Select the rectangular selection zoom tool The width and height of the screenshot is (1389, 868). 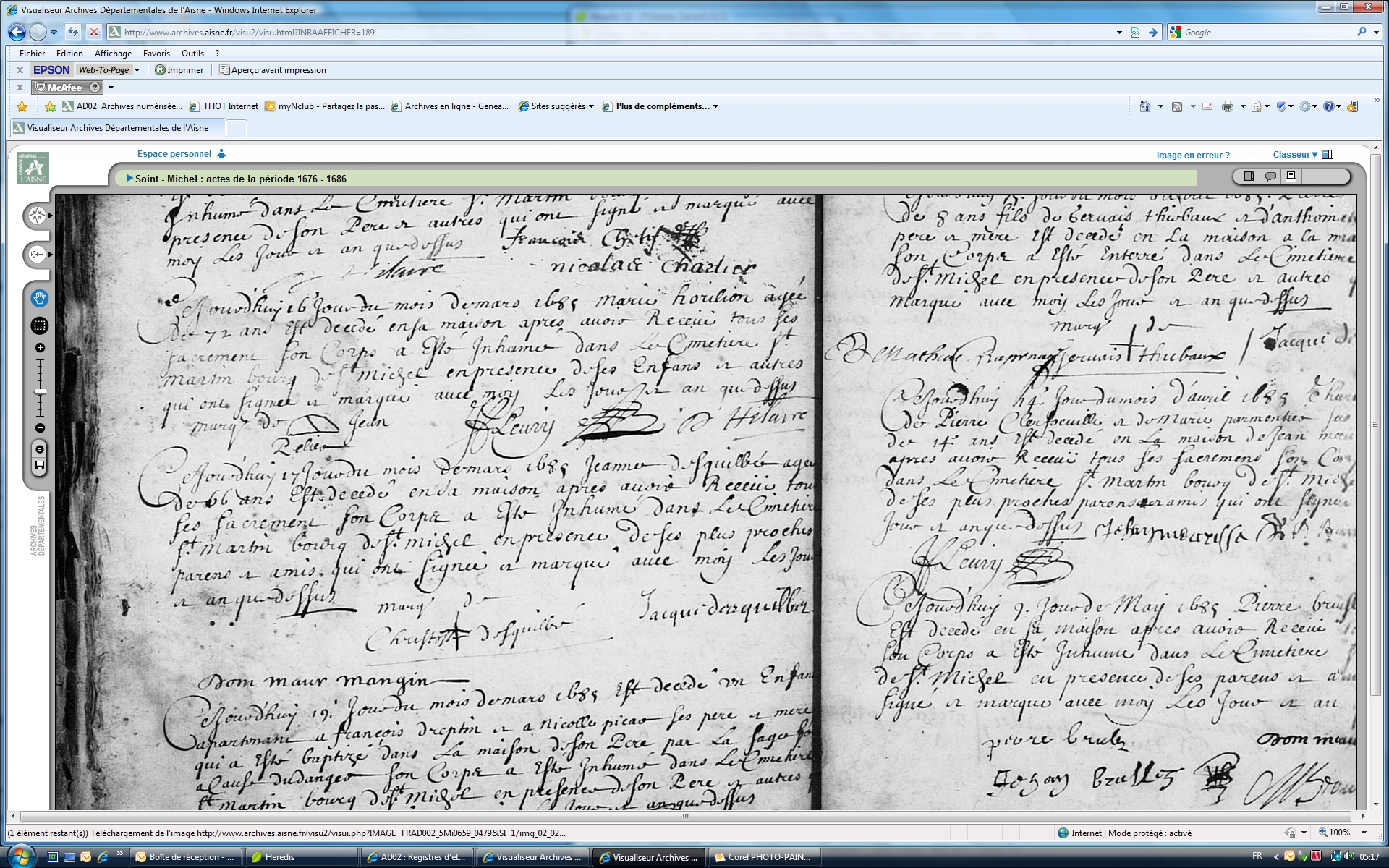pos(40,326)
